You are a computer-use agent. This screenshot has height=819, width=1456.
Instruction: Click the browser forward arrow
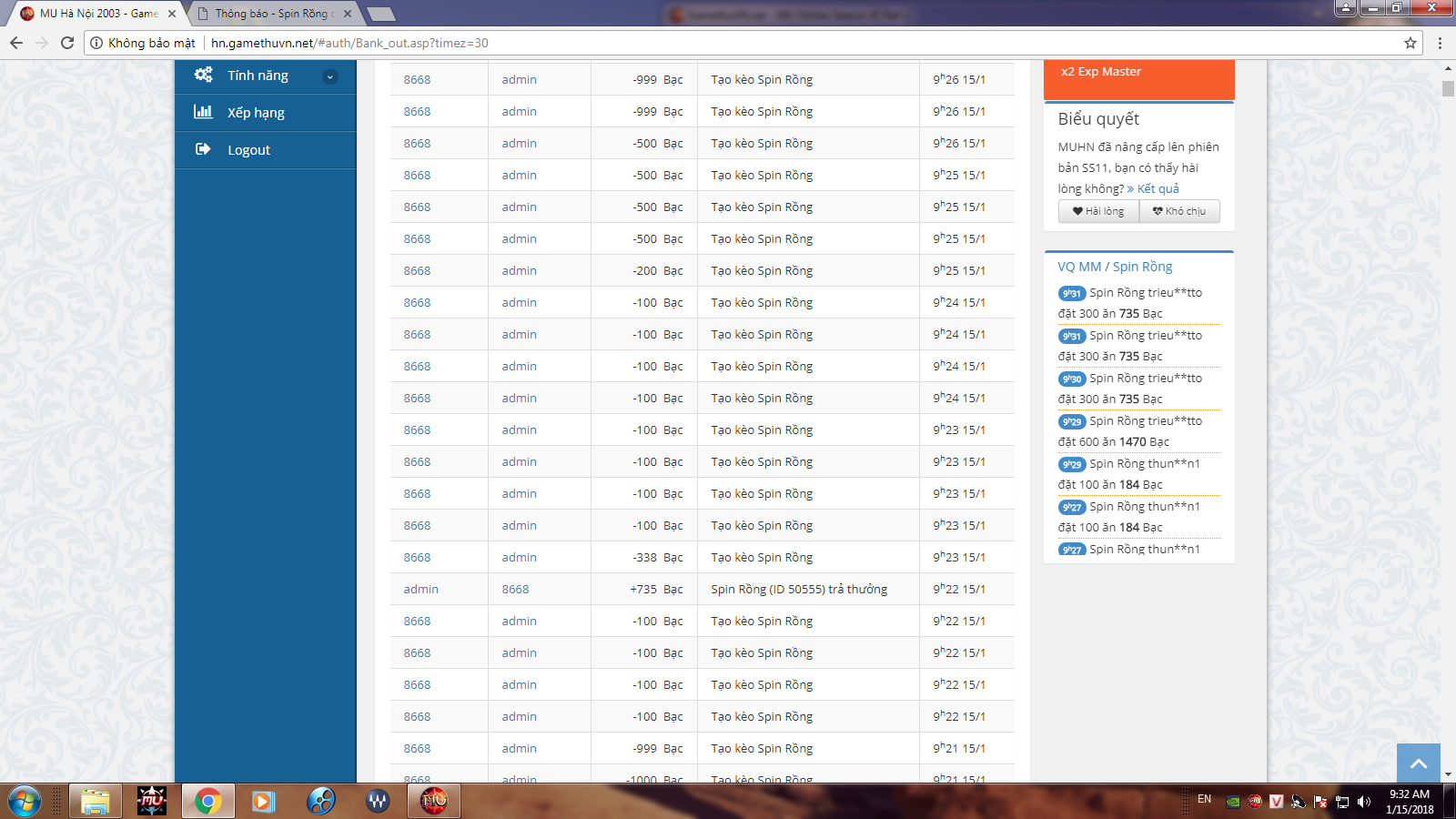point(42,43)
